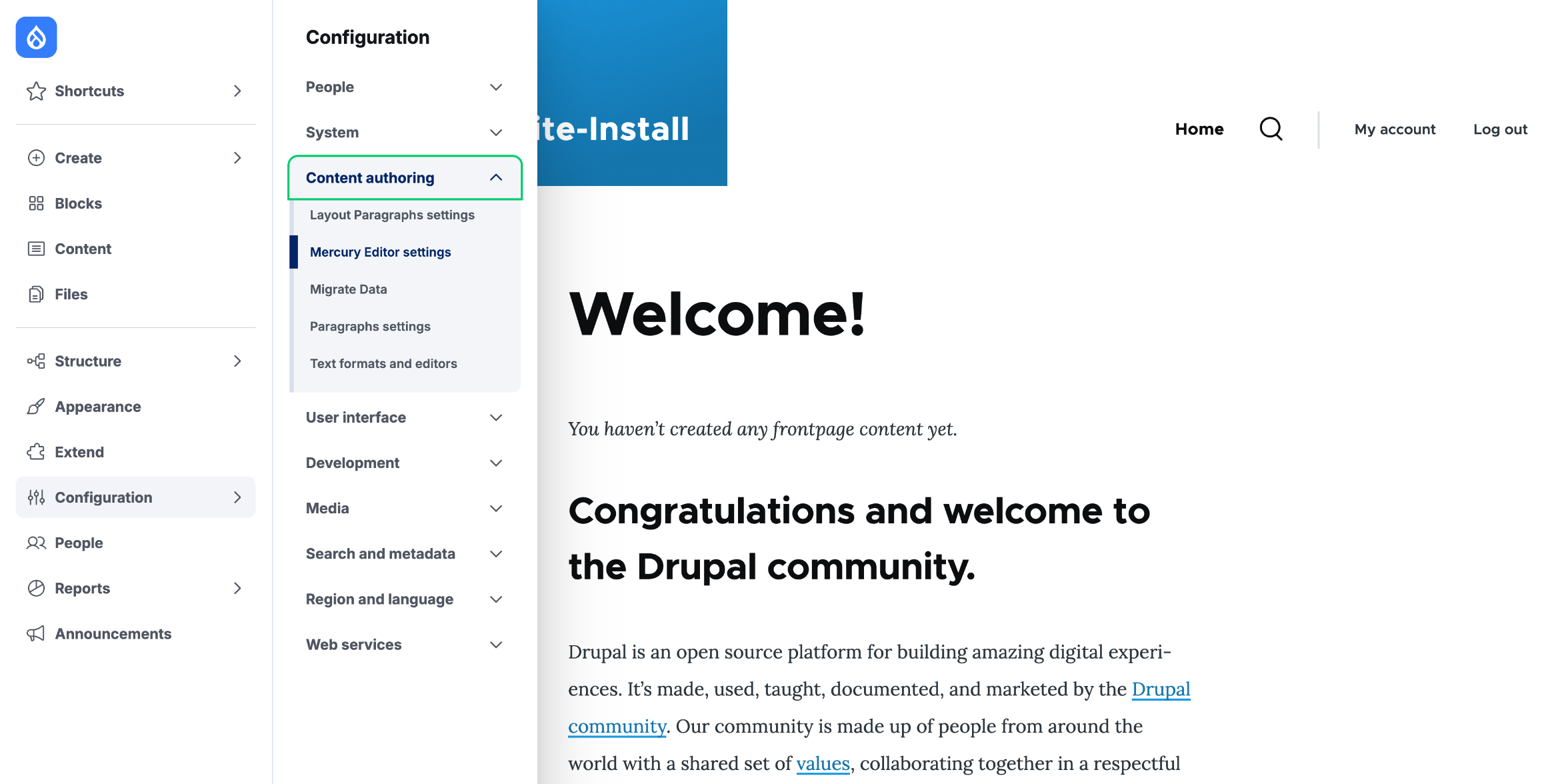Open My account link

(1395, 129)
